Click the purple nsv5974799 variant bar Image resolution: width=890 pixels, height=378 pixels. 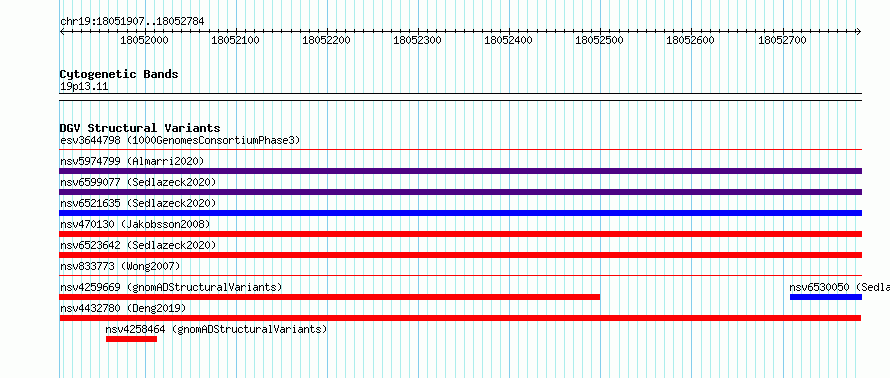click(x=461, y=171)
